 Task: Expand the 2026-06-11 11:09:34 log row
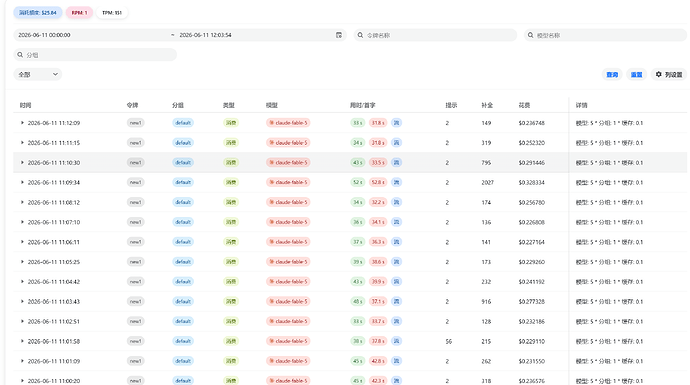click(x=22, y=182)
